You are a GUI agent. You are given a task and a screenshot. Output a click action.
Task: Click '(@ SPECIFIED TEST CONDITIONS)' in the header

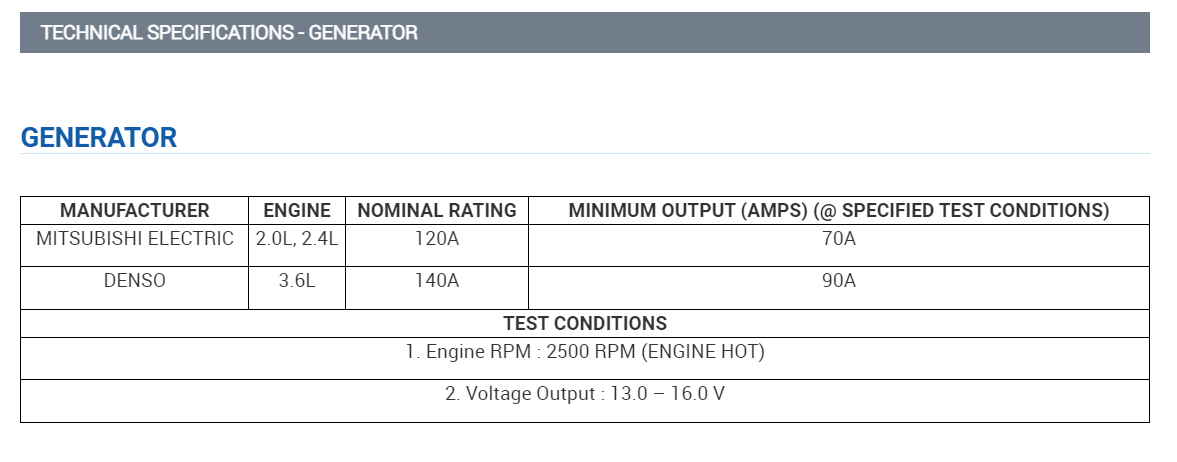[962, 210]
